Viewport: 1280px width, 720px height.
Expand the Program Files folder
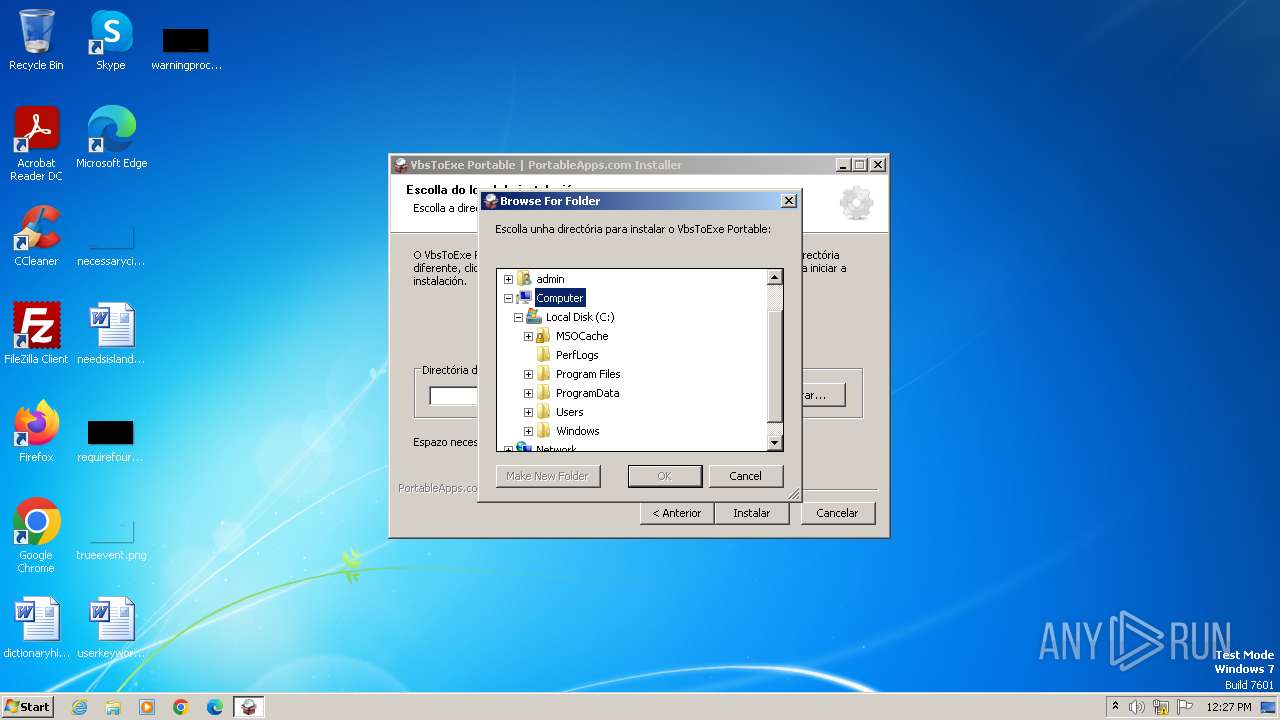(528, 374)
